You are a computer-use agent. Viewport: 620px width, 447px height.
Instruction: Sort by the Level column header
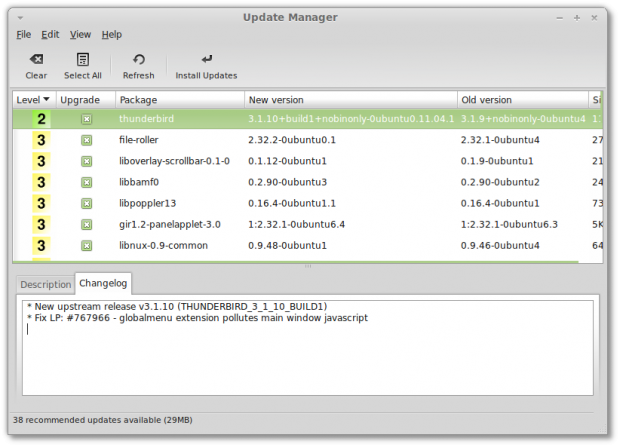[34, 100]
